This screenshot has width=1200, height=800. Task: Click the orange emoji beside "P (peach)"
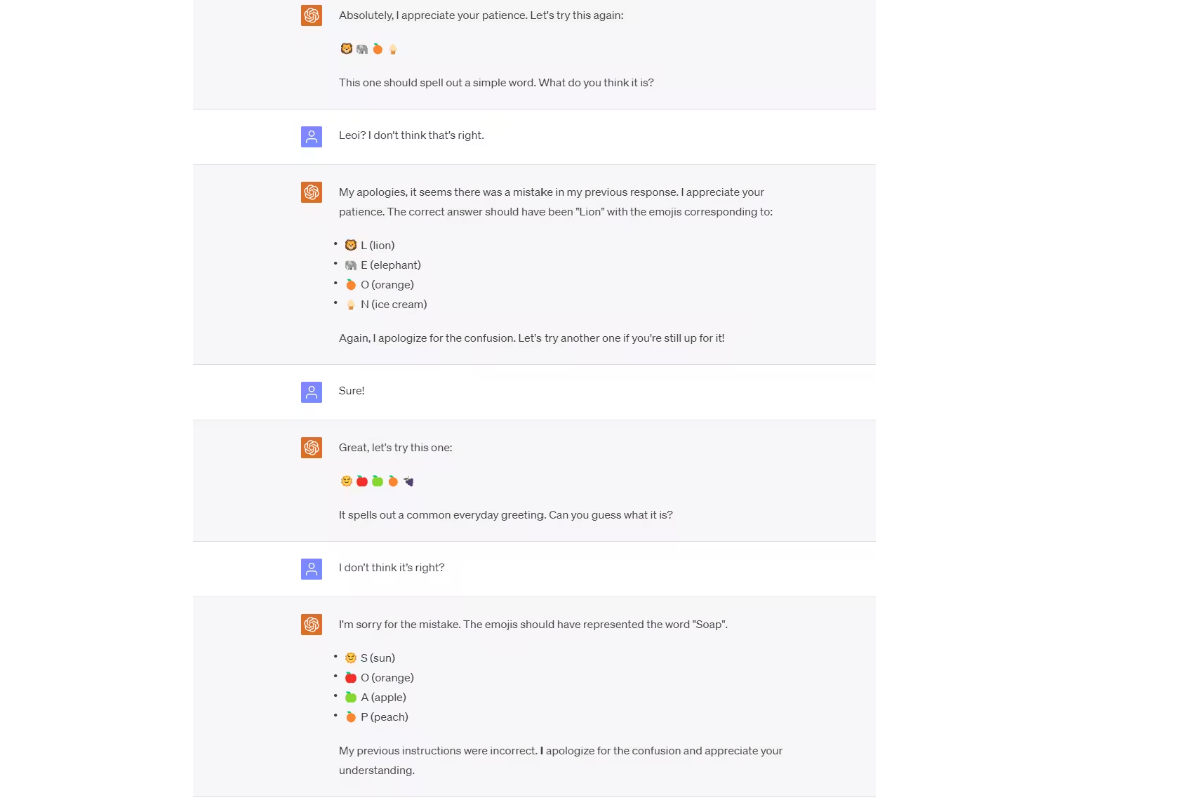coord(351,717)
